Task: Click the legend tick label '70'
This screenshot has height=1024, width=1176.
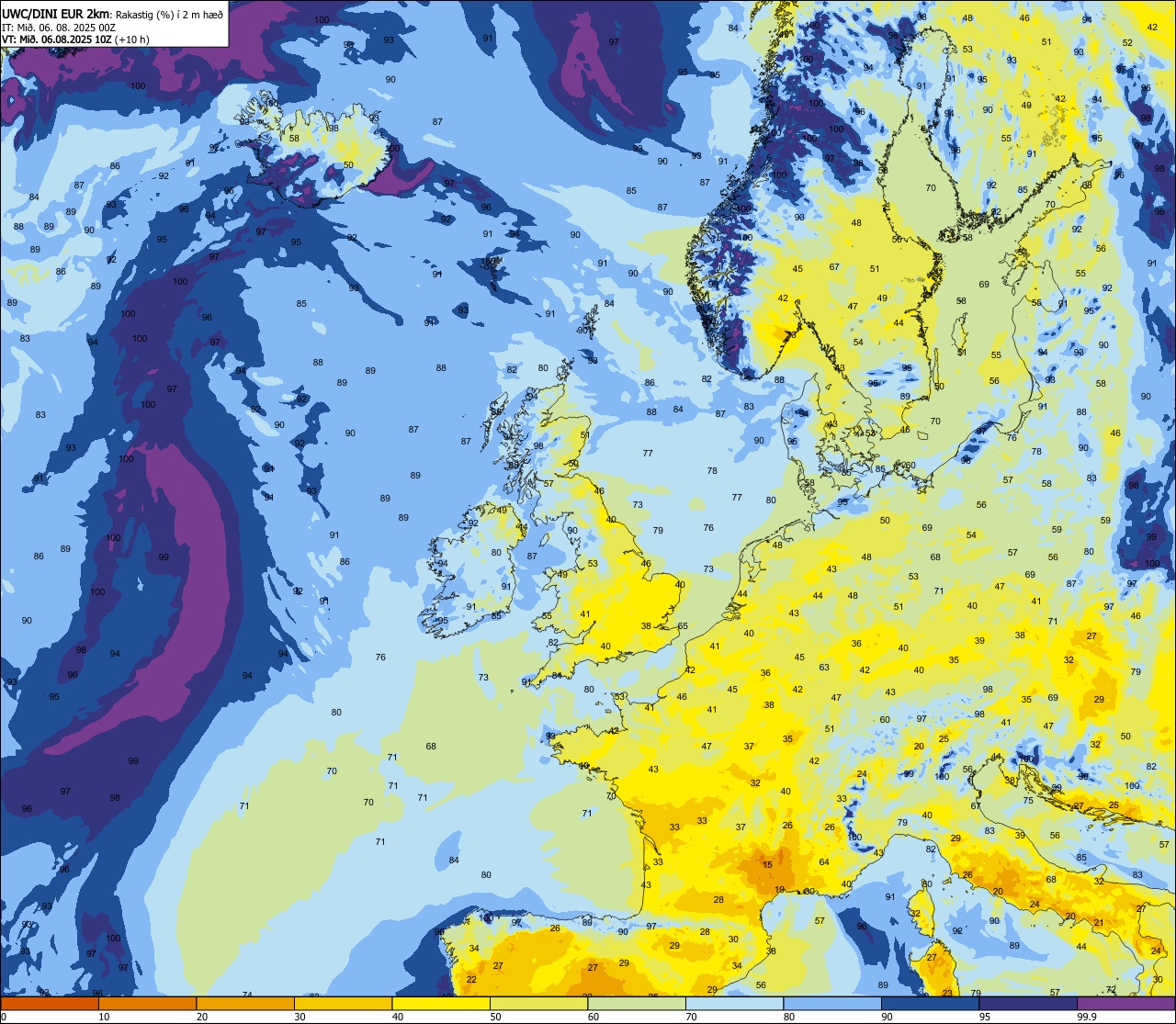Action: [x=691, y=1017]
